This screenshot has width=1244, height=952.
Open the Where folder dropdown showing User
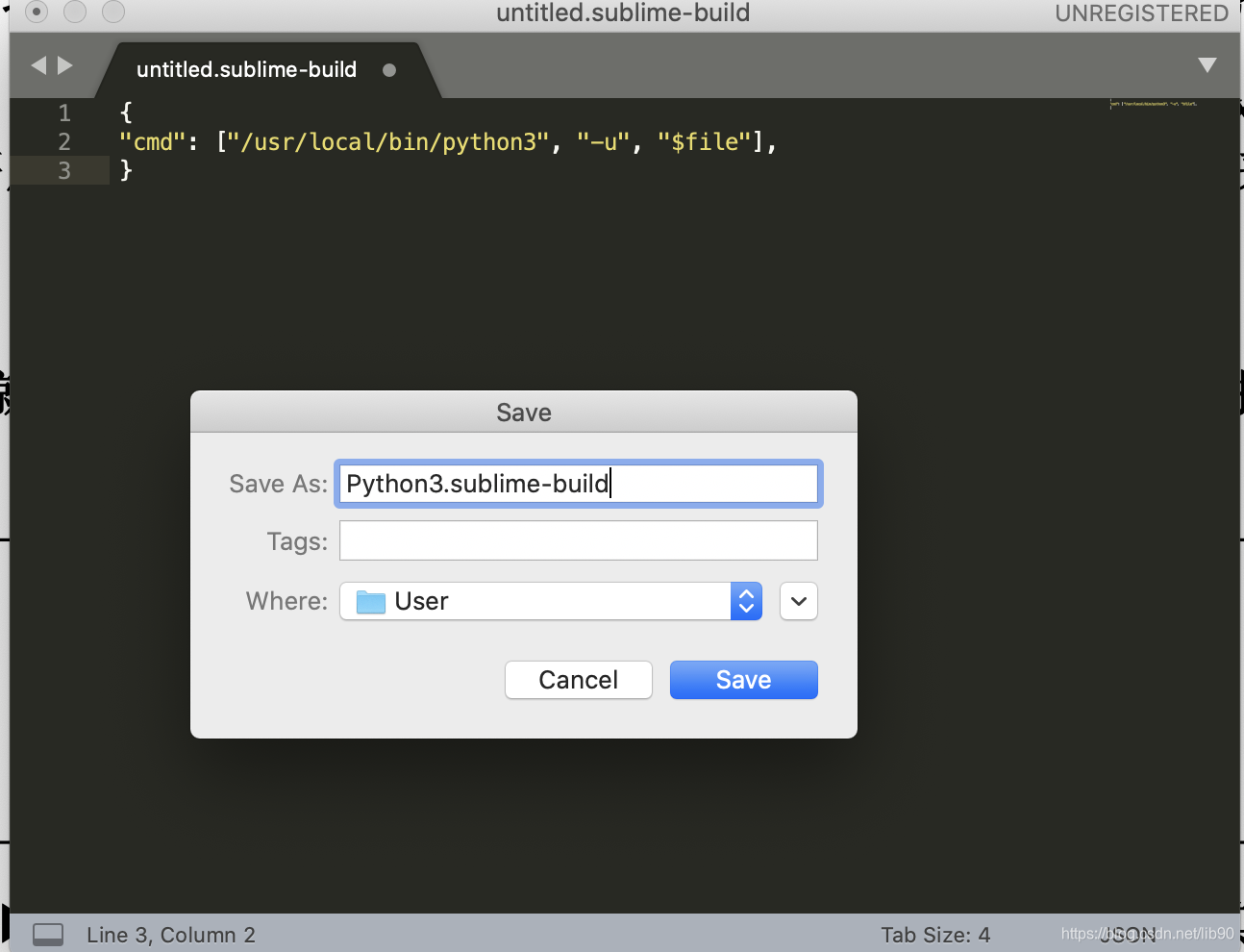click(x=551, y=601)
